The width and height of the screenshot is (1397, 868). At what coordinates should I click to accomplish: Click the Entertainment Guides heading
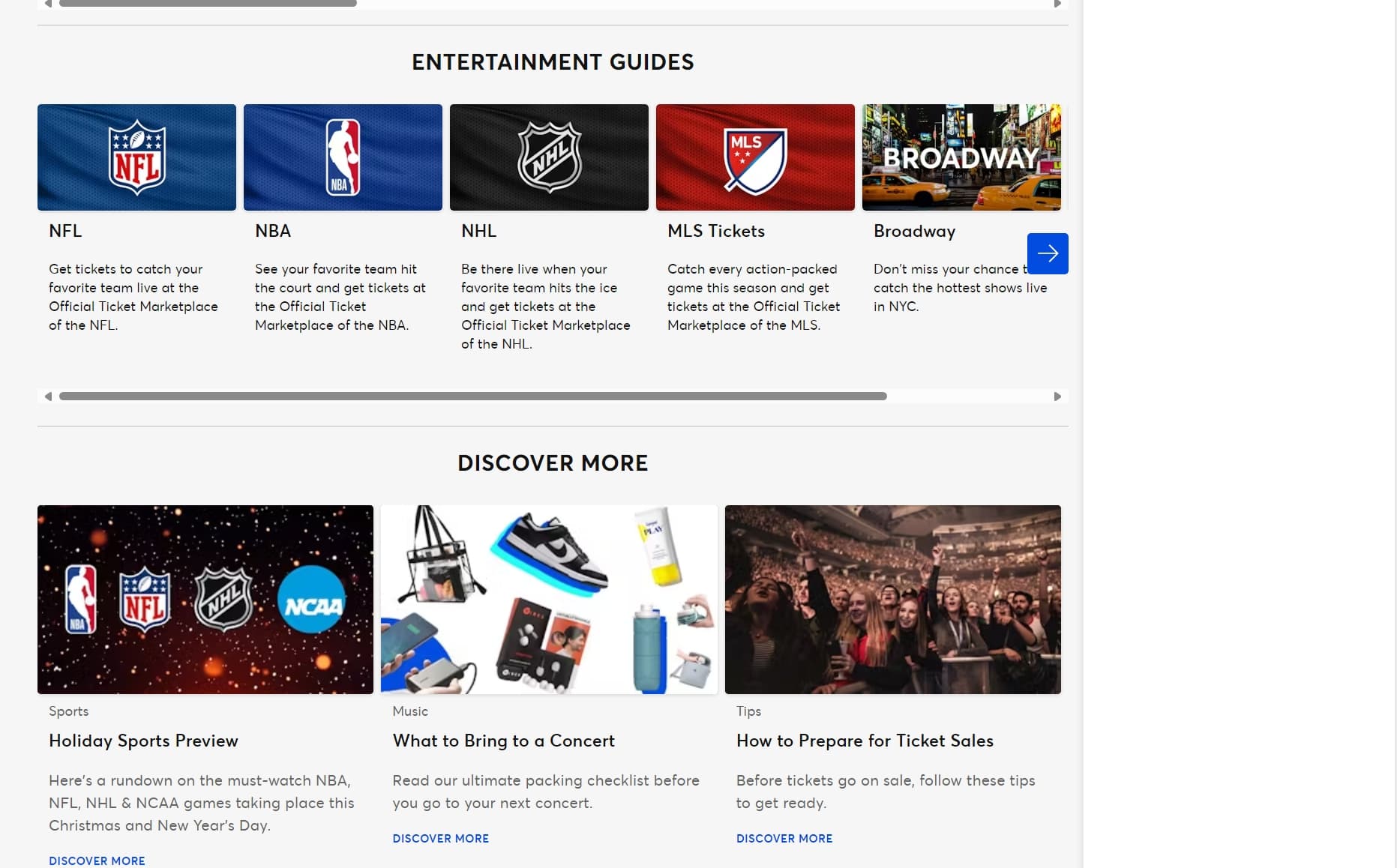pyautogui.click(x=553, y=62)
